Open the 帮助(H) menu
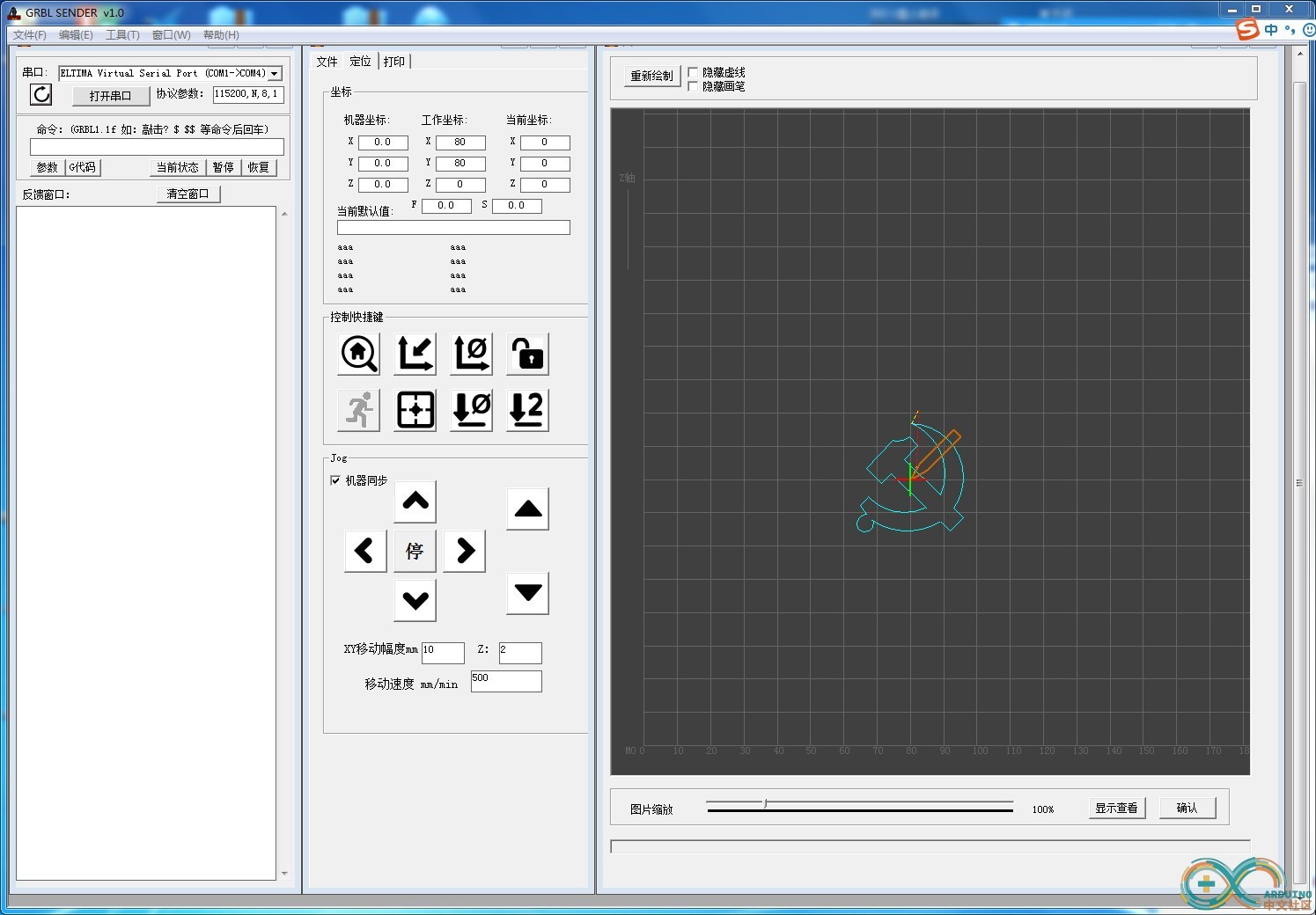Screen dimensions: 1316x915 (x=221, y=35)
